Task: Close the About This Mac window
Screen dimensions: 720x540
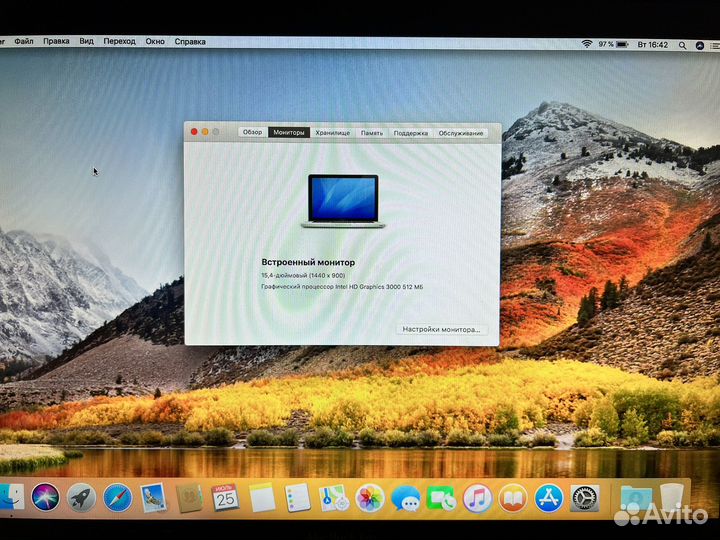Action: click(x=194, y=132)
